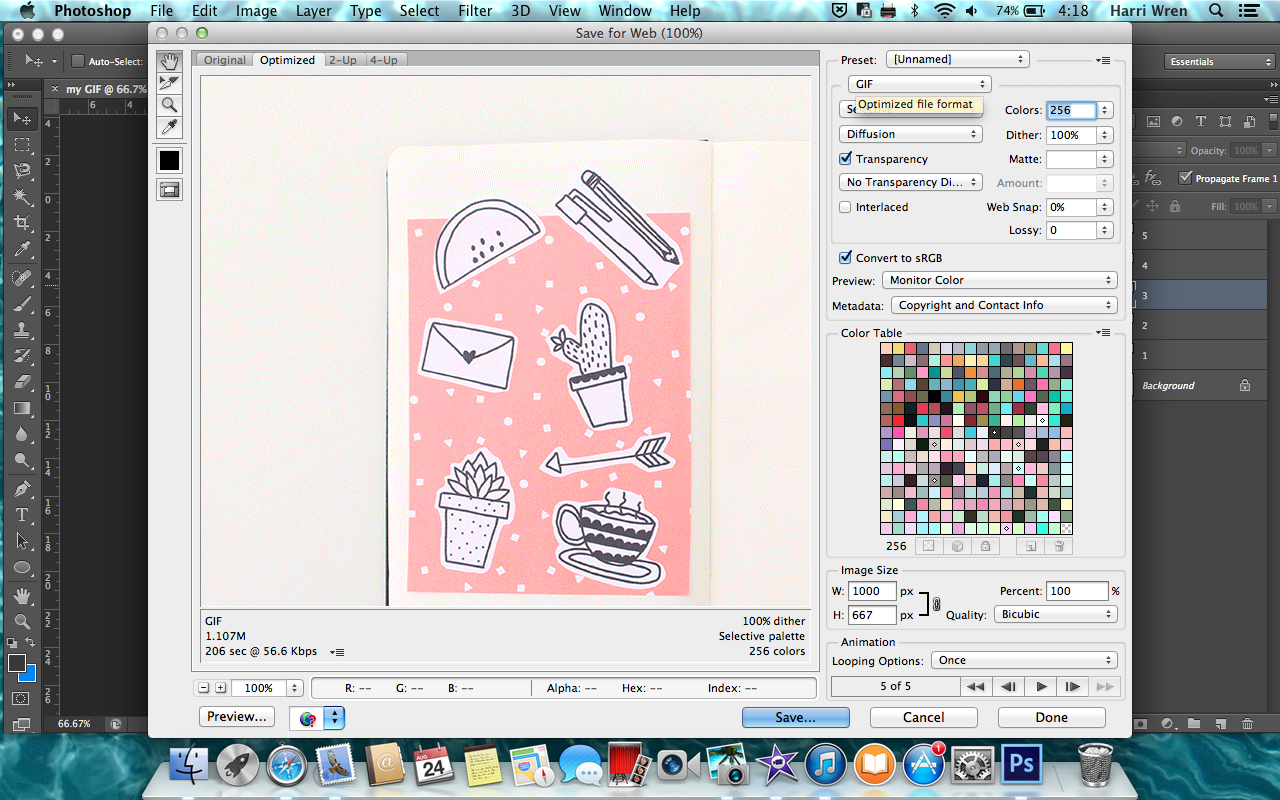Toggle slices visibility button in Save for Web

coord(169,189)
